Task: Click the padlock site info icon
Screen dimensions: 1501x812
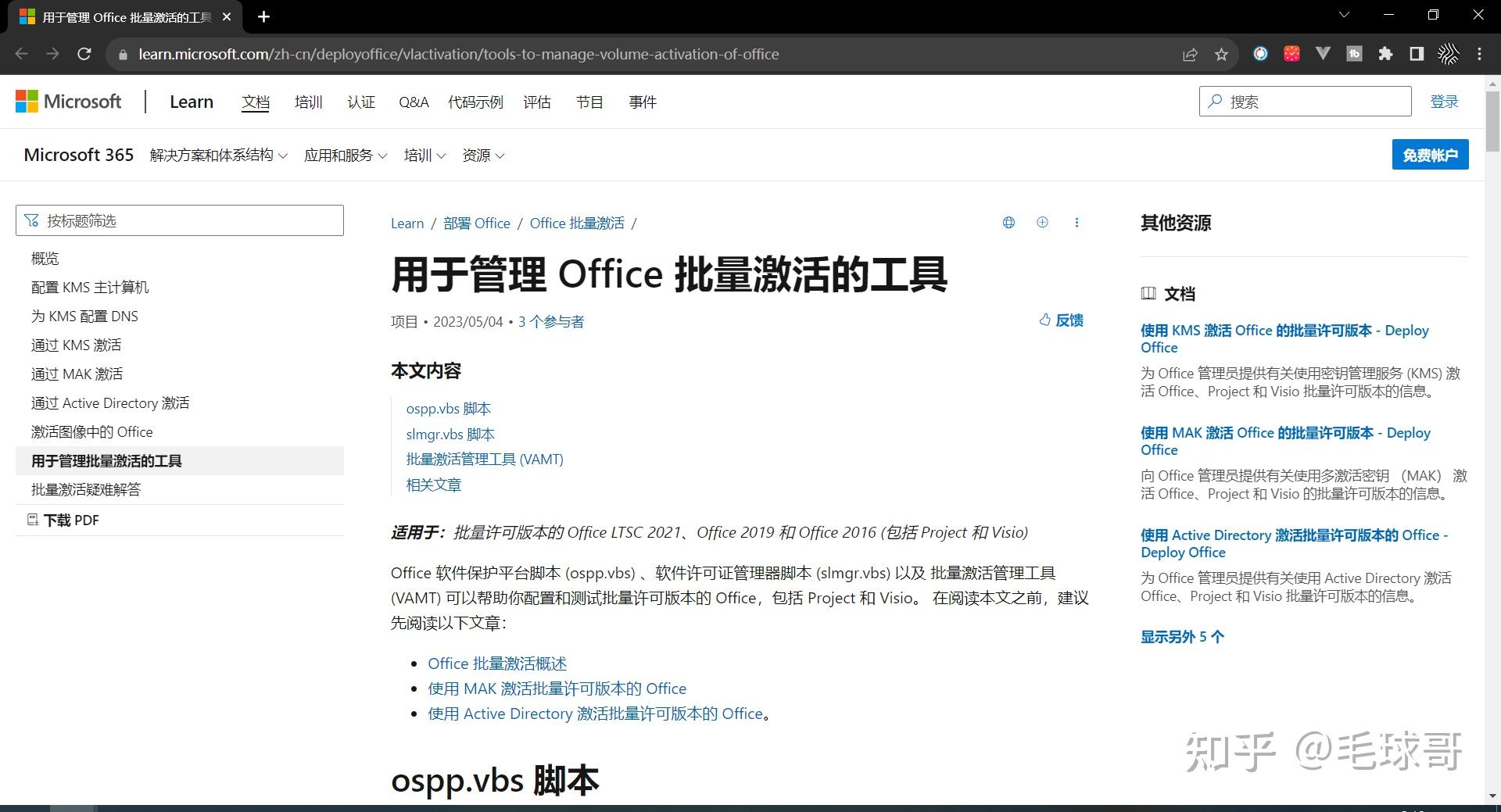Action: point(122,55)
